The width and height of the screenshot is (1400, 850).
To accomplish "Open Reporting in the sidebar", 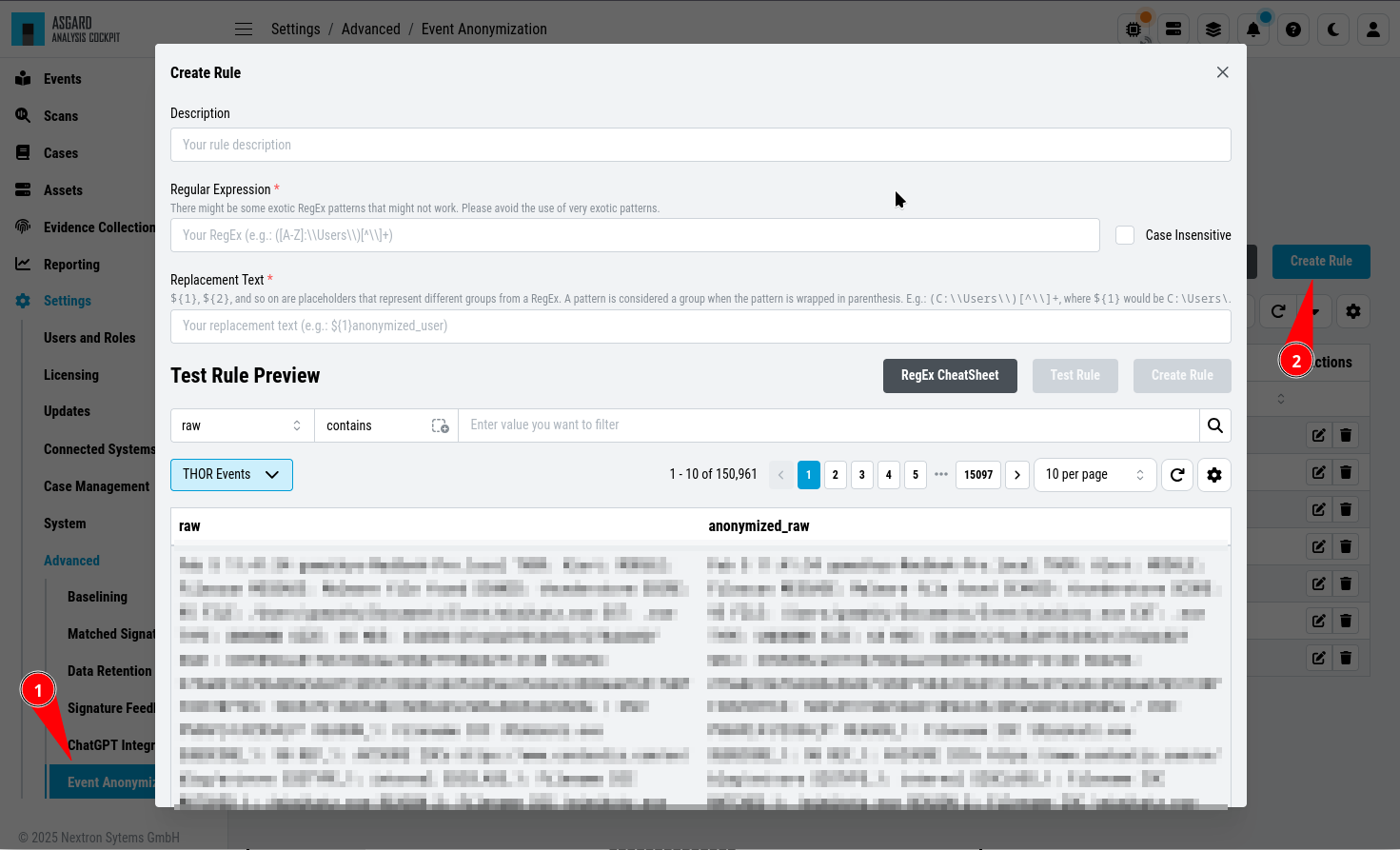I will [x=71, y=265].
